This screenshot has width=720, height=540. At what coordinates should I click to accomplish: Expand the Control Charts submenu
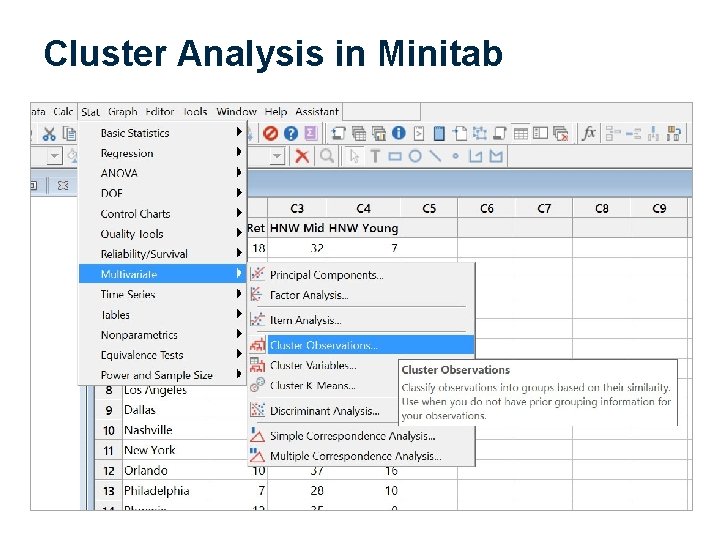(x=163, y=214)
